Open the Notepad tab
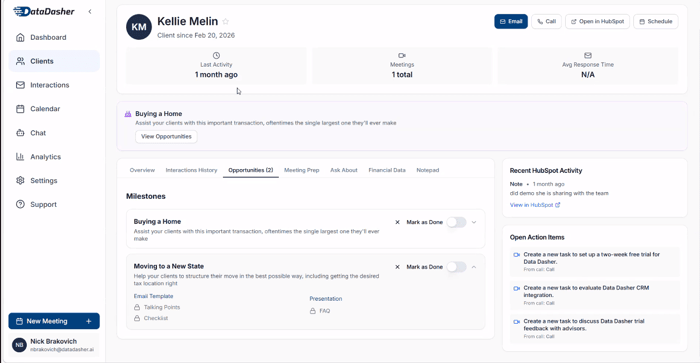This screenshot has height=363, width=700. (428, 170)
